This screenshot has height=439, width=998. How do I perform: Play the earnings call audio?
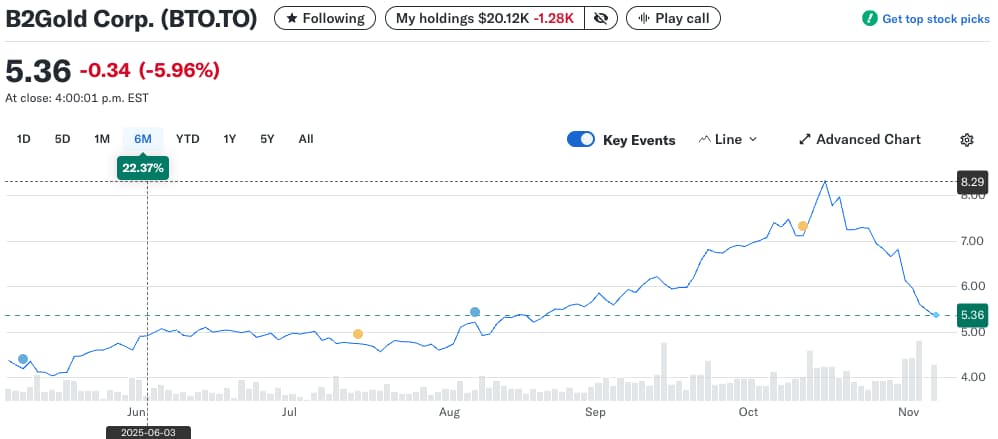coord(672,18)
